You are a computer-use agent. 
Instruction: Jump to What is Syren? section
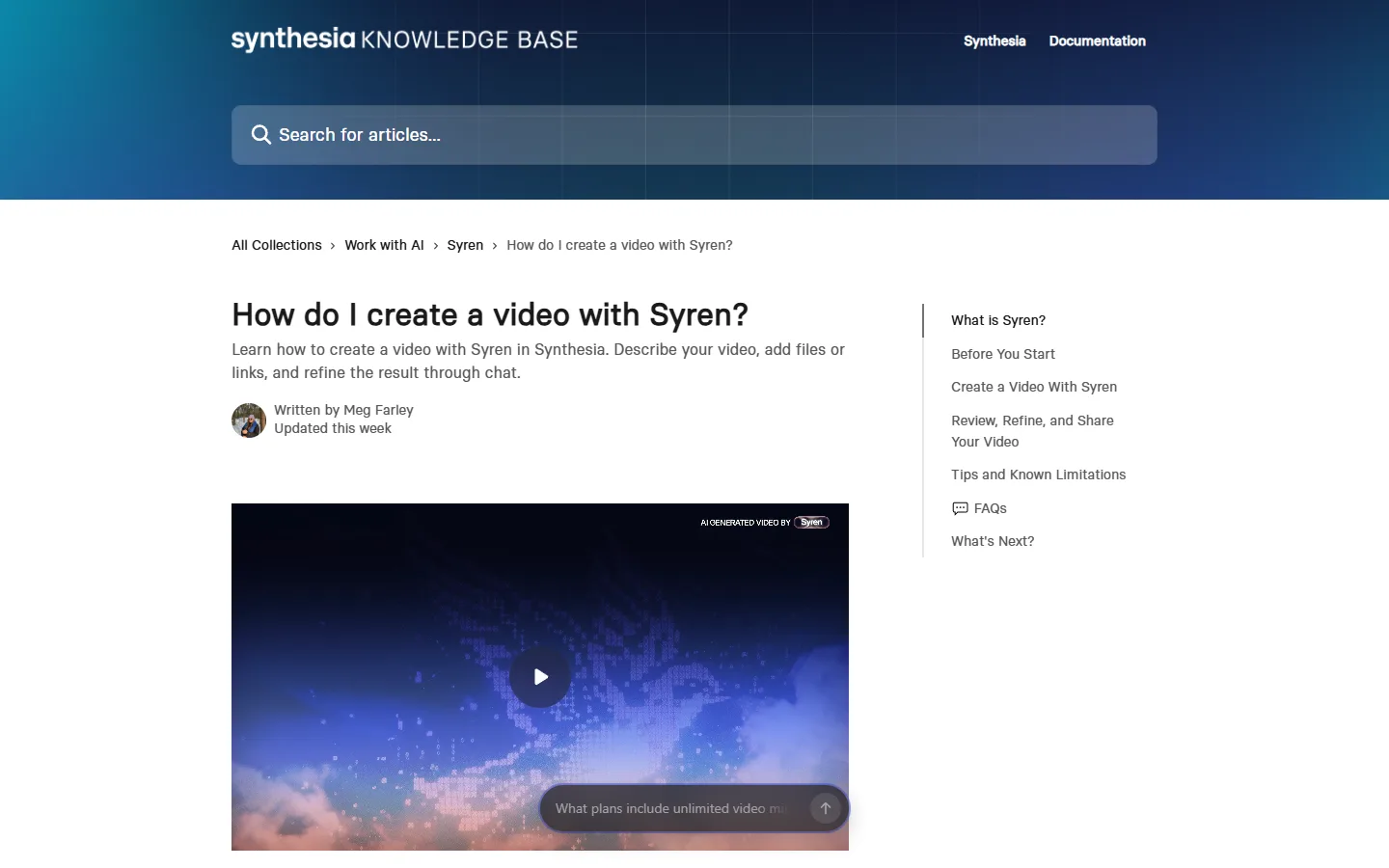click(x=998, y=320)
